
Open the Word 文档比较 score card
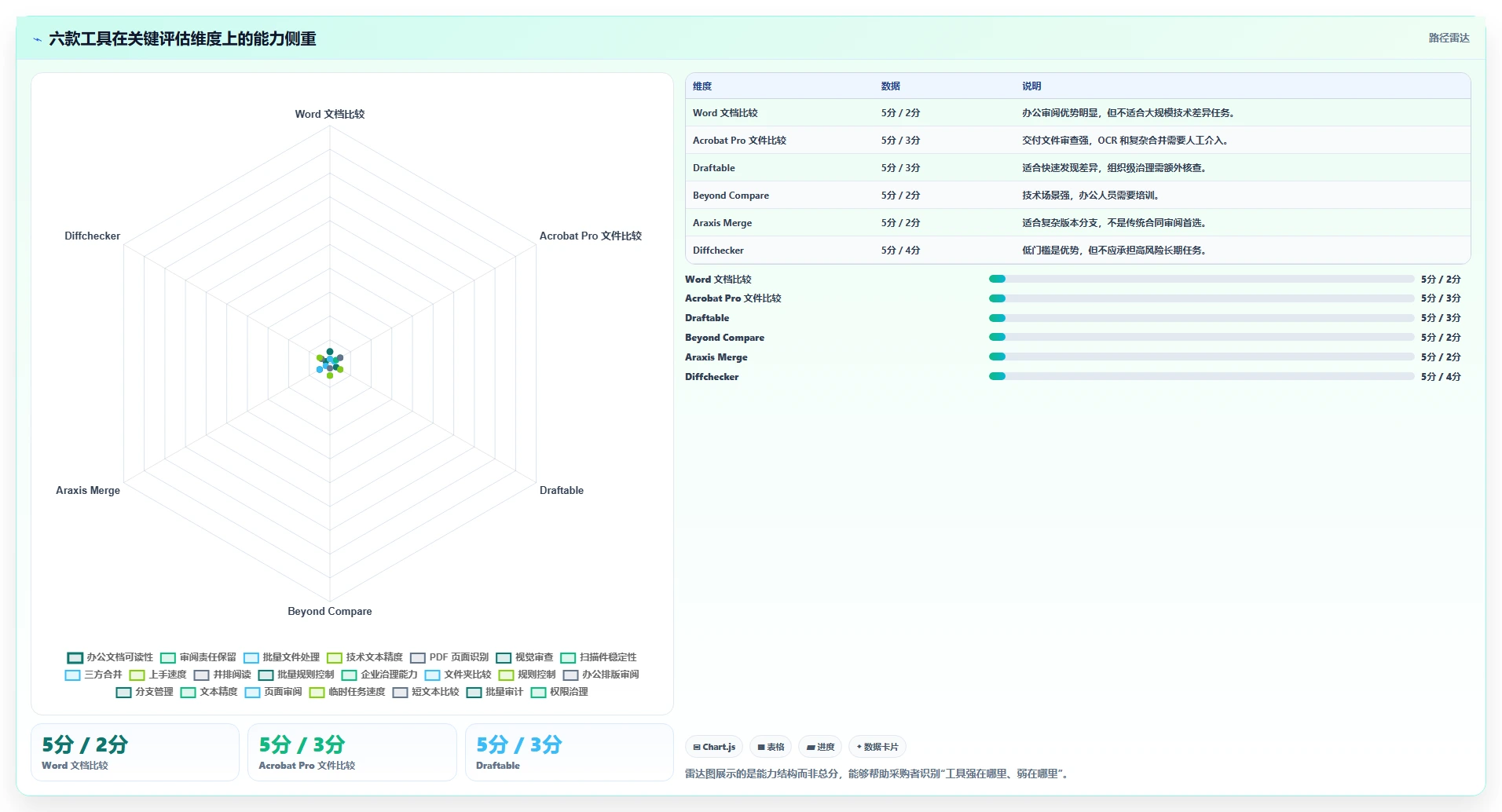click(x=135, y=752)
